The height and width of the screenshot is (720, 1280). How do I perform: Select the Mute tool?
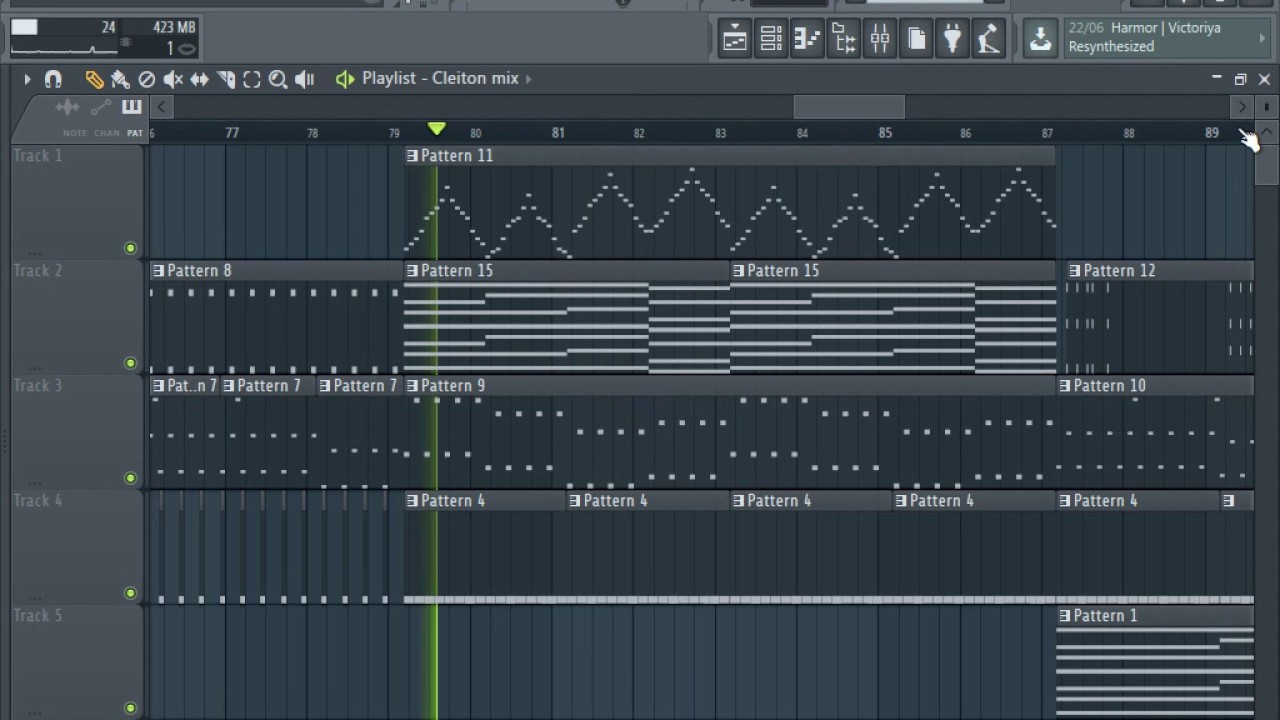[x=173, y=79]
